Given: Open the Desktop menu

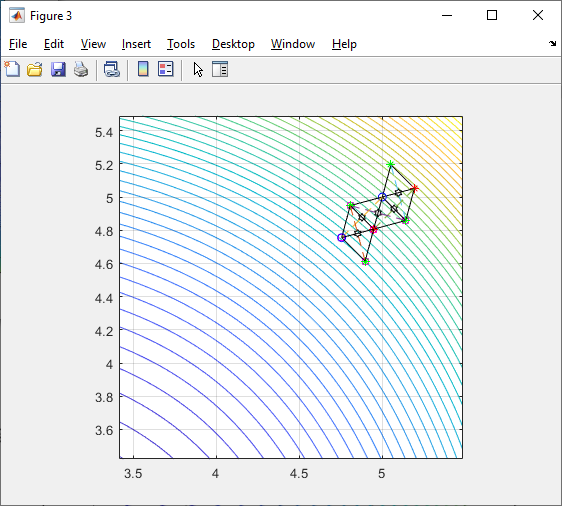Looking at the screenshot, I should tap(233, 44).
